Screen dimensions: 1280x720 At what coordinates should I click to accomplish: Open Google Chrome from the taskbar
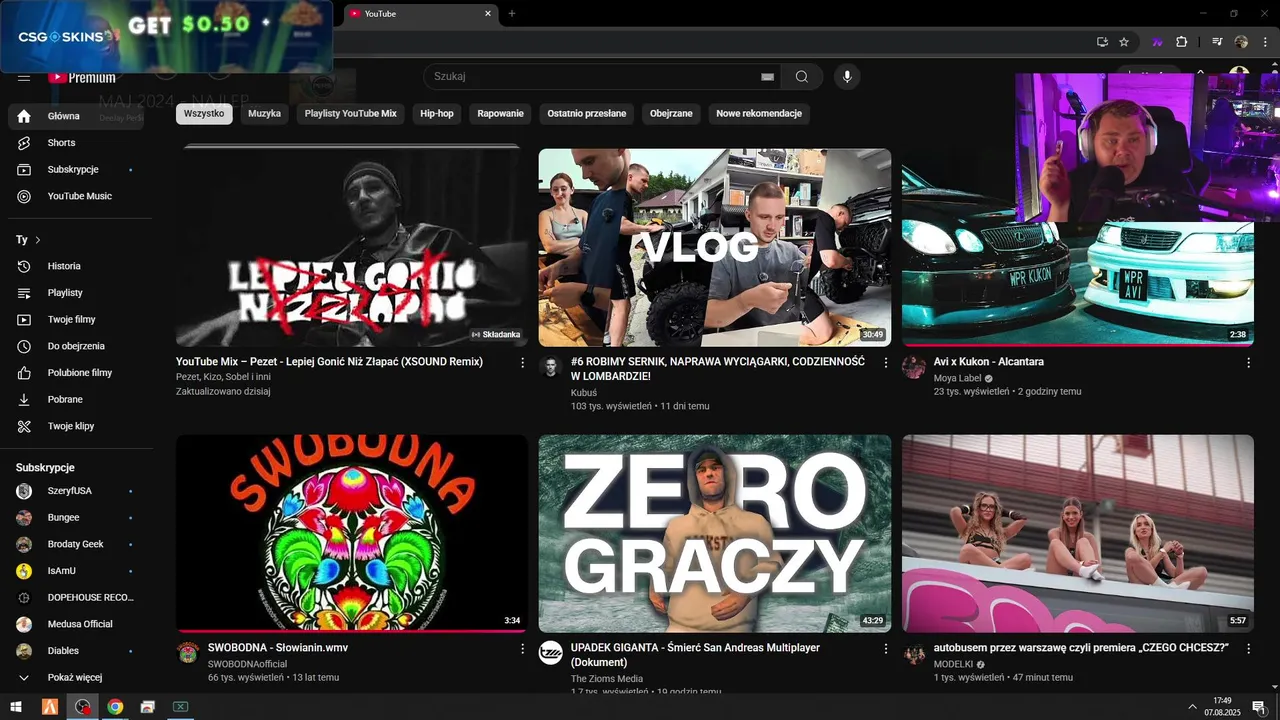115,707
